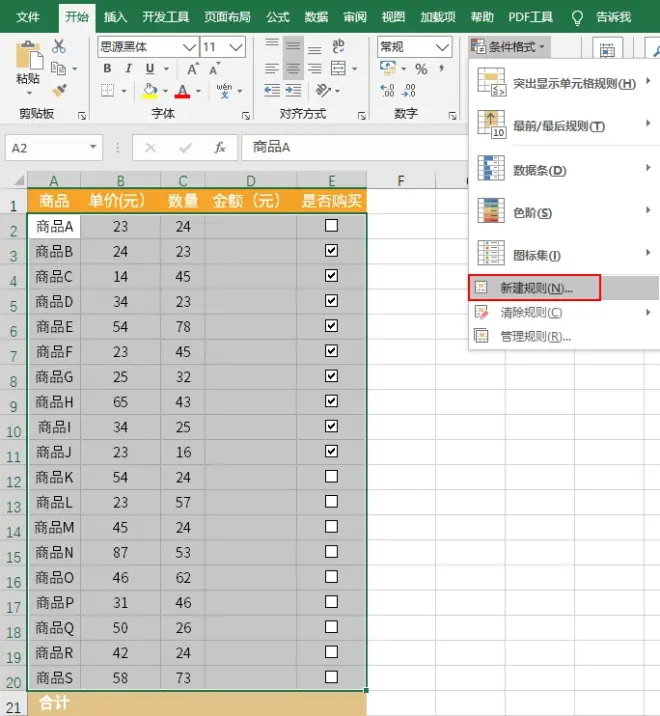Open the font name 思源黑体 dropdown
The image size is (660, 716).
point(190,47)
